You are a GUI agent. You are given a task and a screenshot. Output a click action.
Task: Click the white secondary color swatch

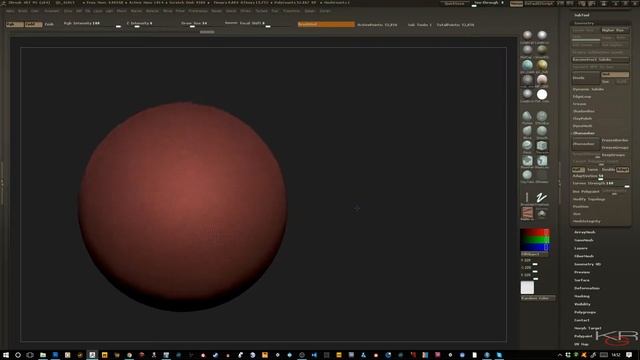point(527,287)
